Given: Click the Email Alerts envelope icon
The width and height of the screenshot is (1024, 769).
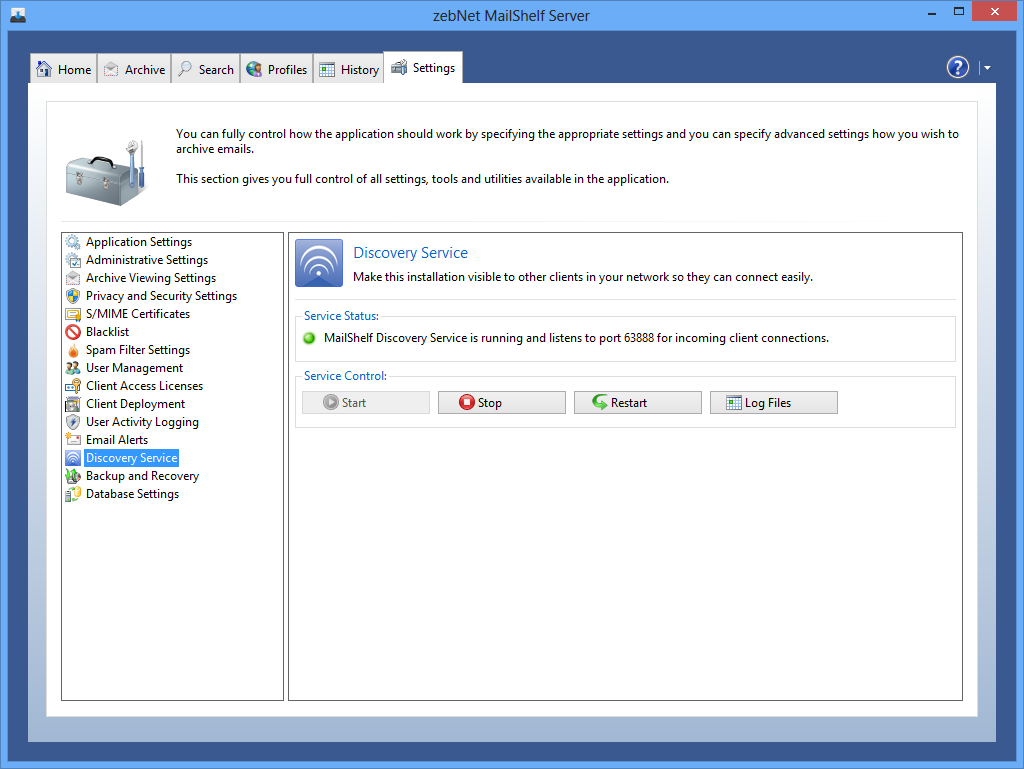Looking at the screenshot, I should click(73, 440).
